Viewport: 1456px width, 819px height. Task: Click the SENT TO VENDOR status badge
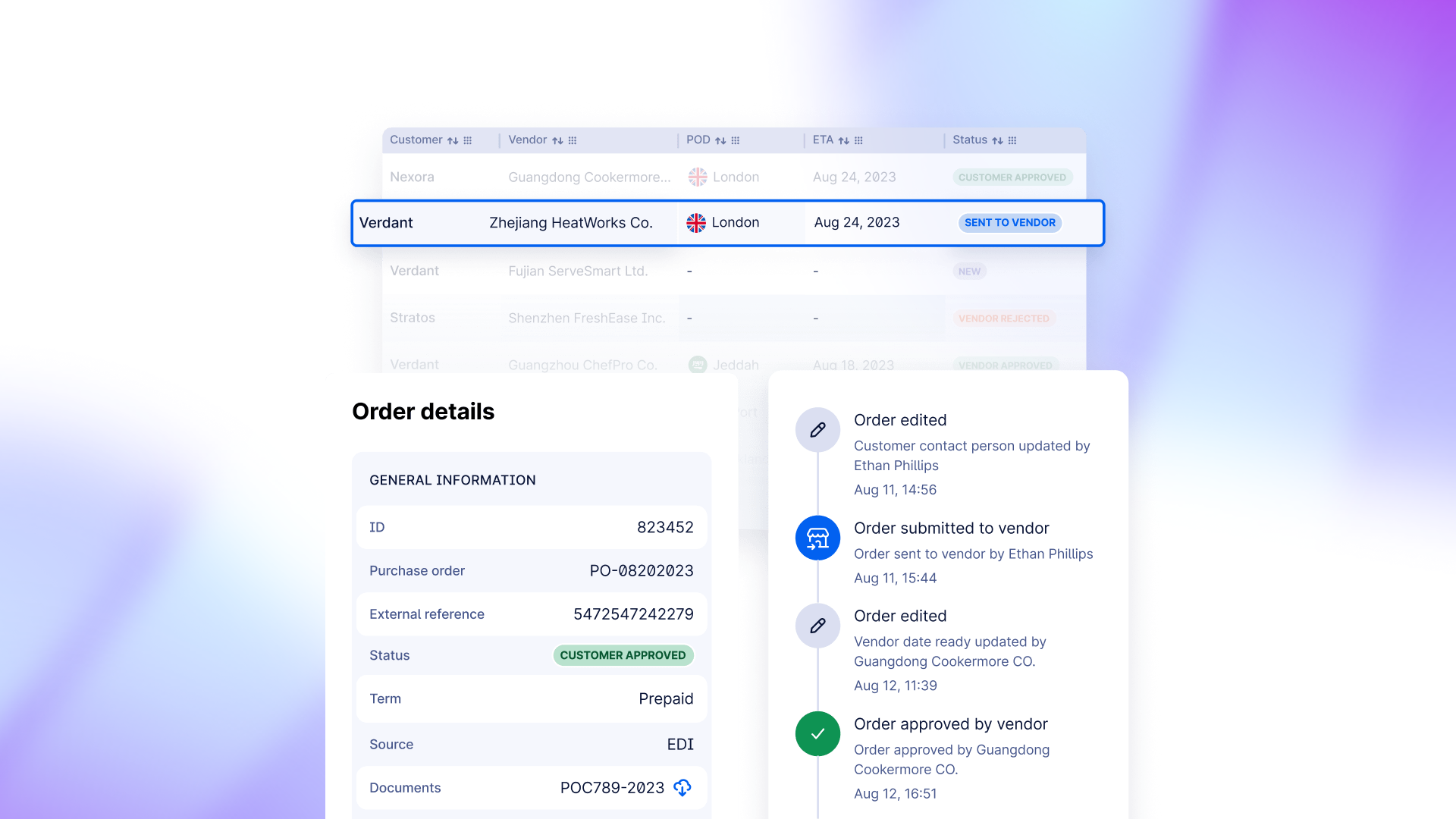[x=1009, y=223]
